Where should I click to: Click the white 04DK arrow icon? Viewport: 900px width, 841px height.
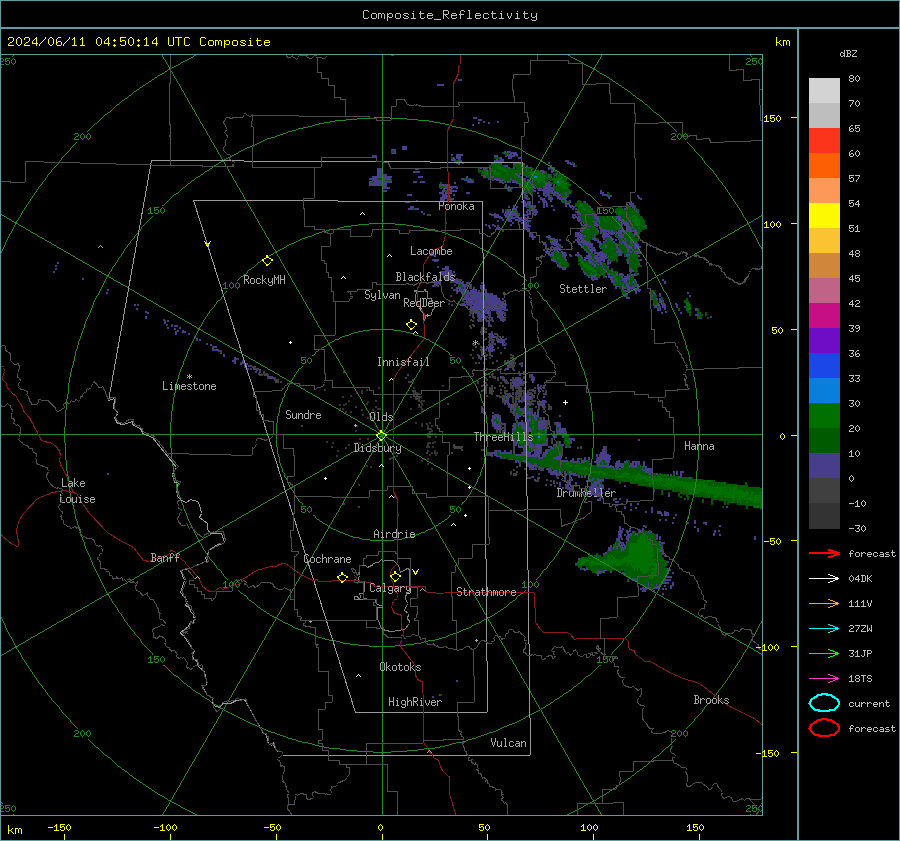(x=824, y=579)
